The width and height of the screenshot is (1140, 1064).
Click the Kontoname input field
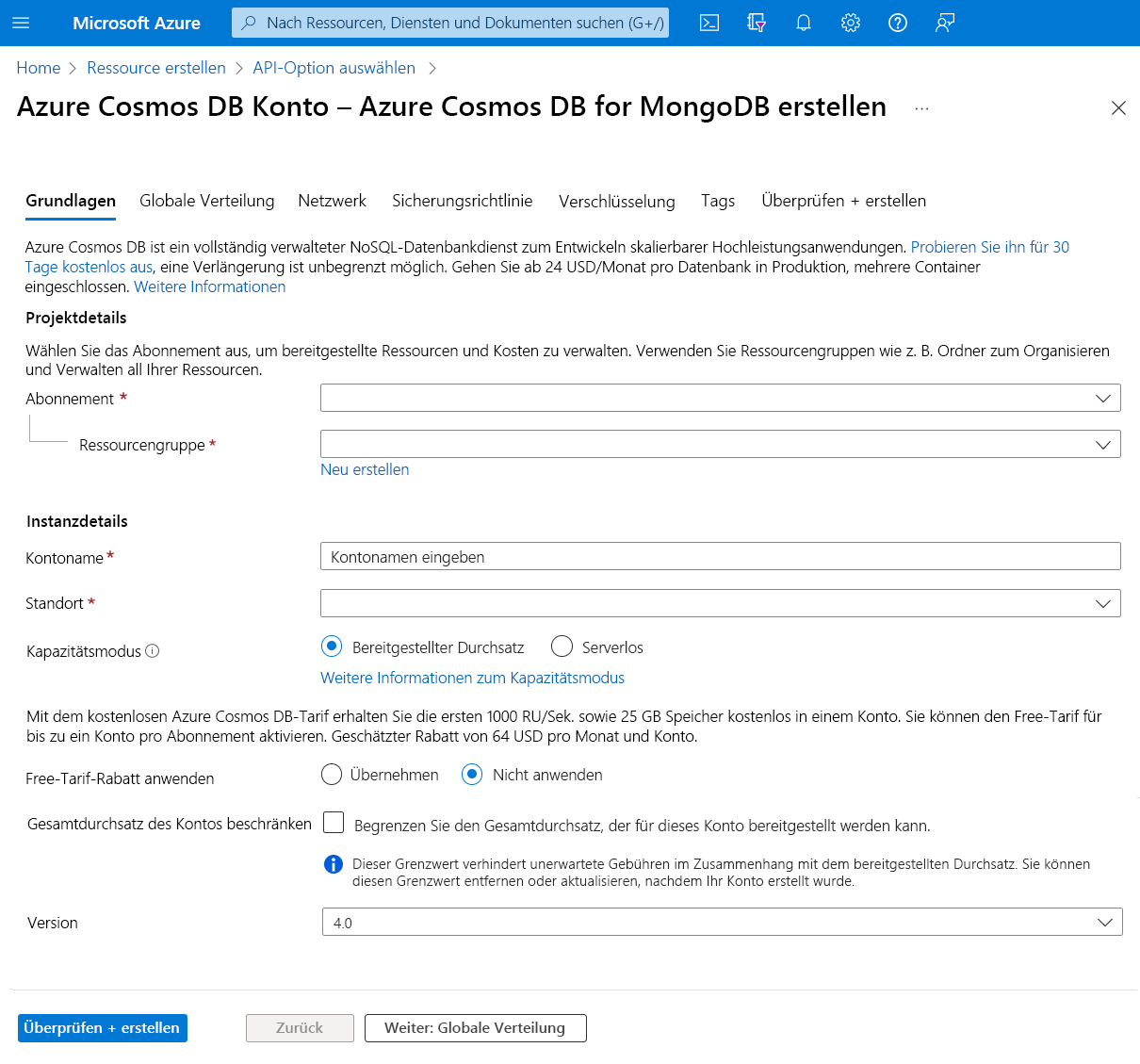[721, 556]
